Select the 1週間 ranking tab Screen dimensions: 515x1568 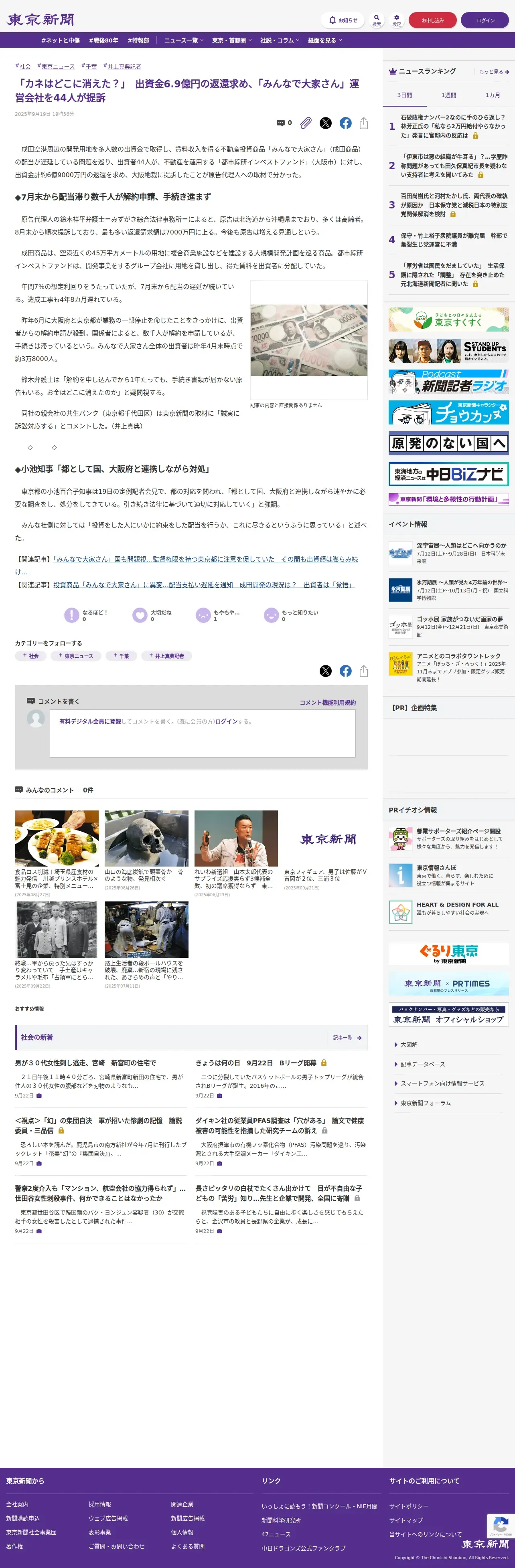click(x=448, y=95)
